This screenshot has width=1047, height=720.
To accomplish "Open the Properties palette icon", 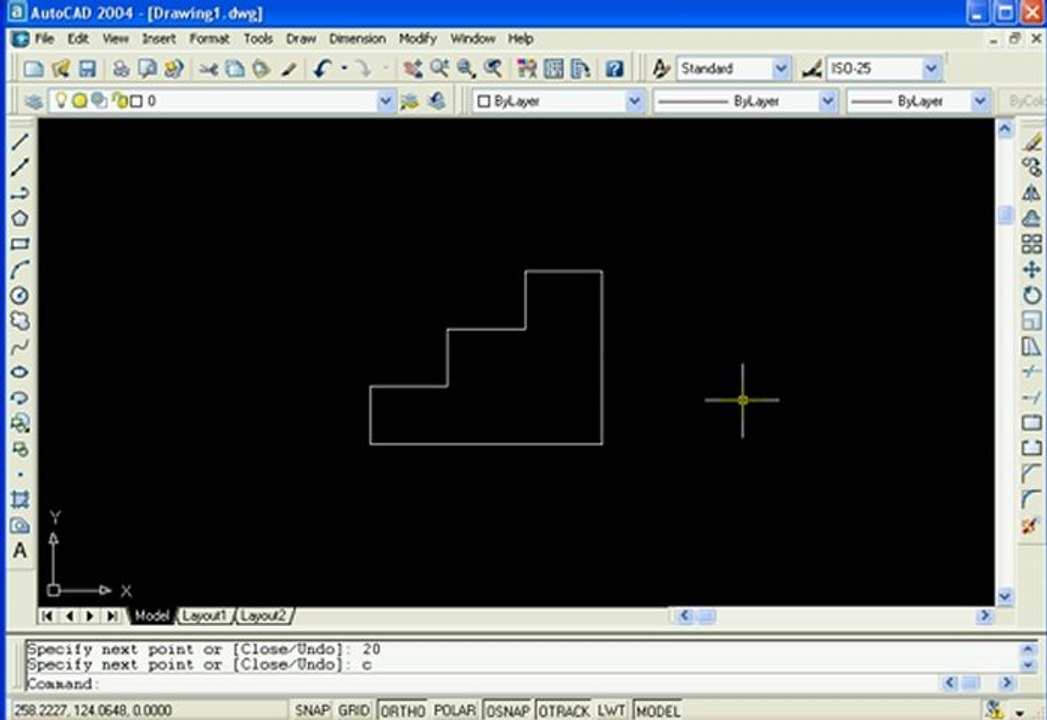I will click(x=527, y=69).
